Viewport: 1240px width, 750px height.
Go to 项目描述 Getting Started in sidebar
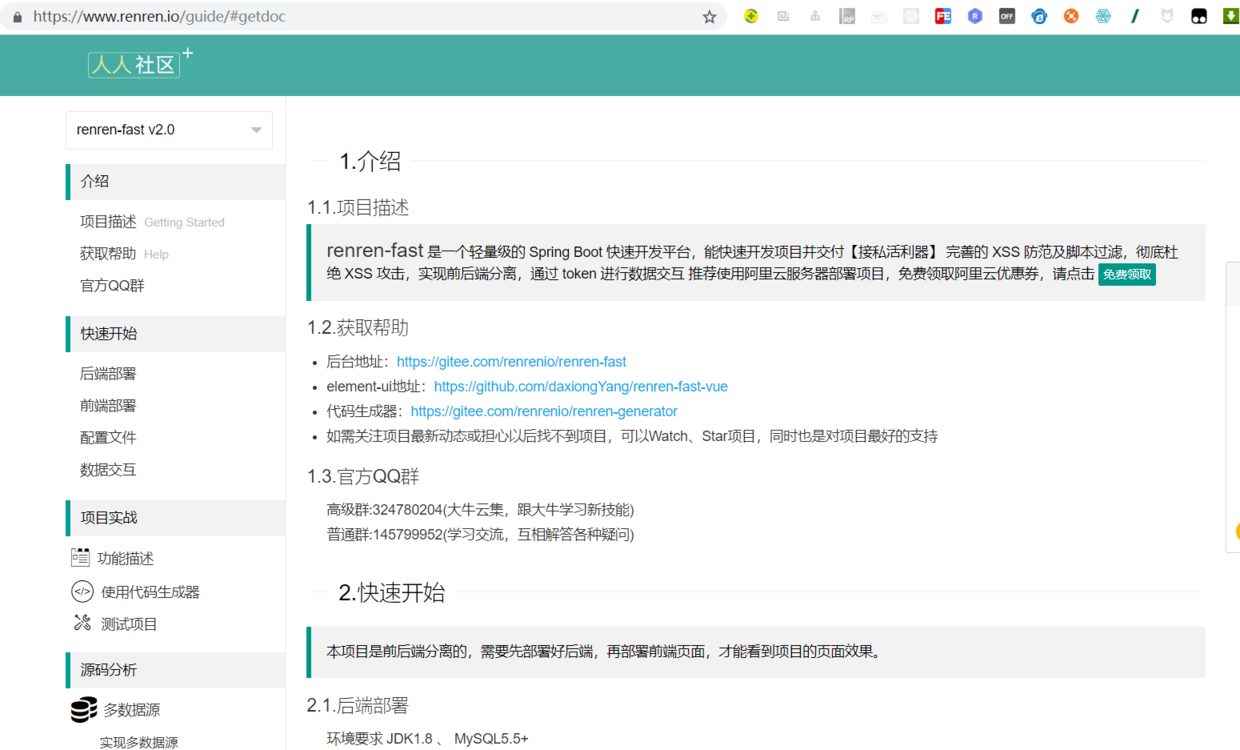[152, 222]
